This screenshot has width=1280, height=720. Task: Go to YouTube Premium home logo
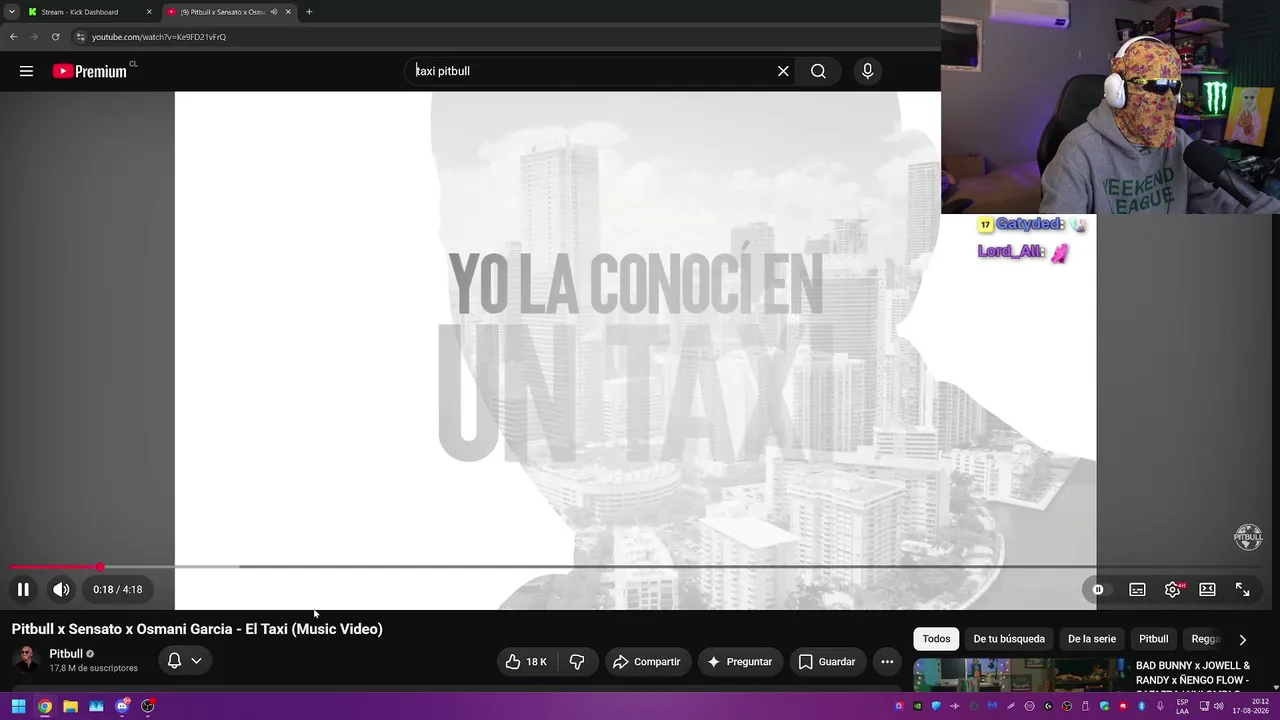90,71
